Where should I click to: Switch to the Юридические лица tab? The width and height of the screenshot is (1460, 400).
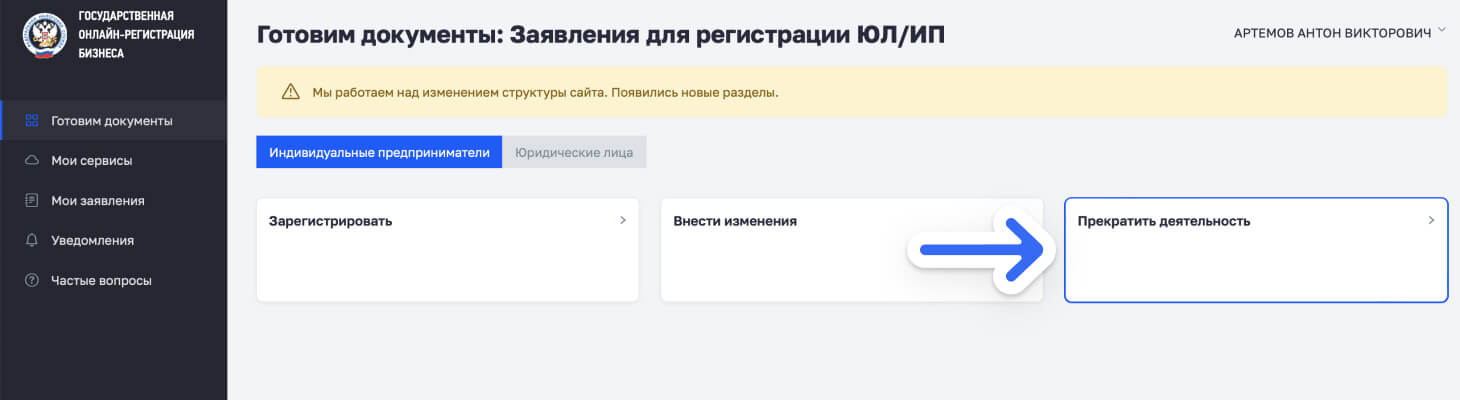tap(575, 153)
